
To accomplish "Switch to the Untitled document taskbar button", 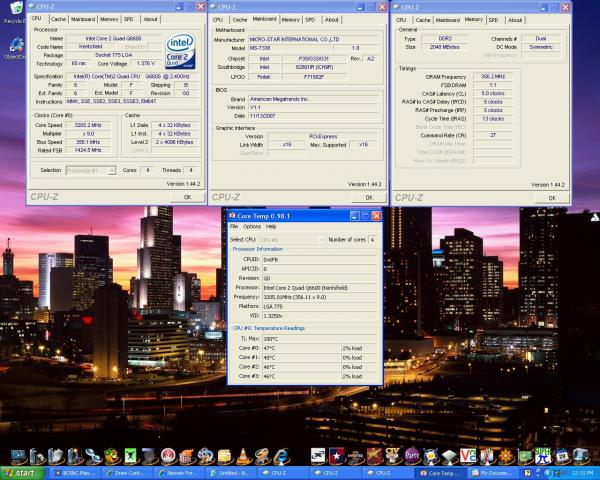I will pyautogui.click(x=232, y=473).
